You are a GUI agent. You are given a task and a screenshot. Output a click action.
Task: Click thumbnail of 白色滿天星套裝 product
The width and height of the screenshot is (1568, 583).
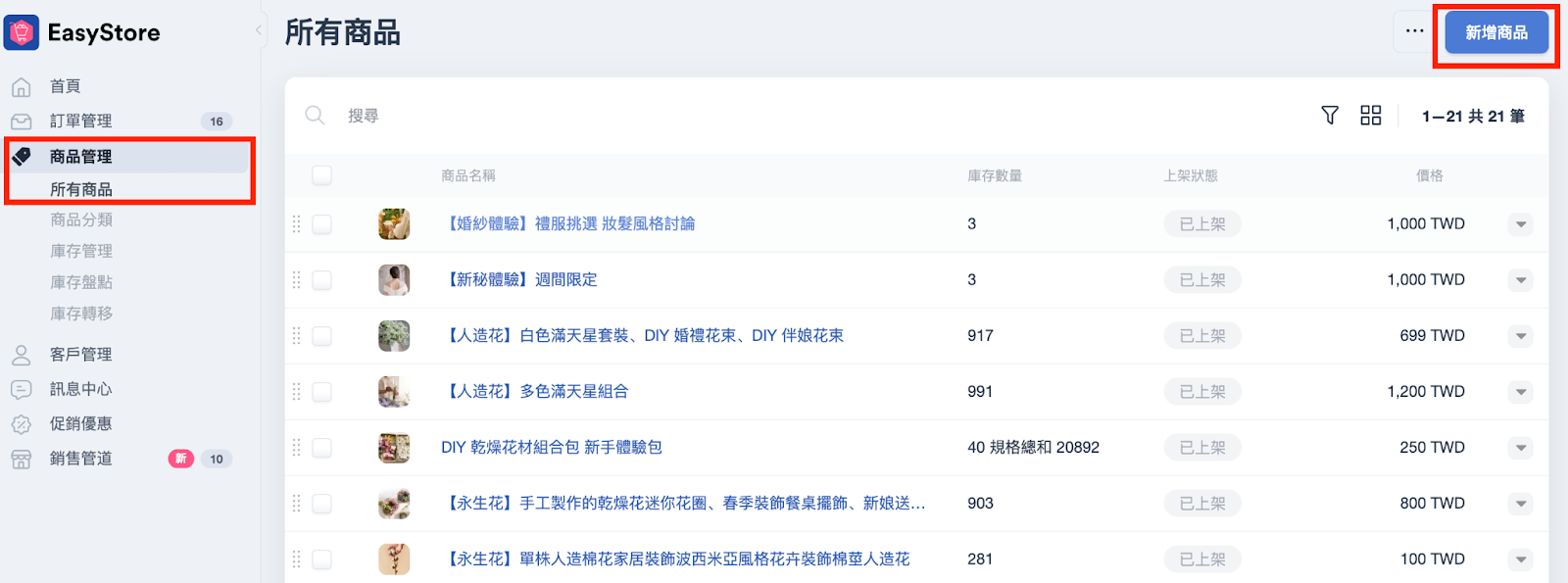point(394,336)
